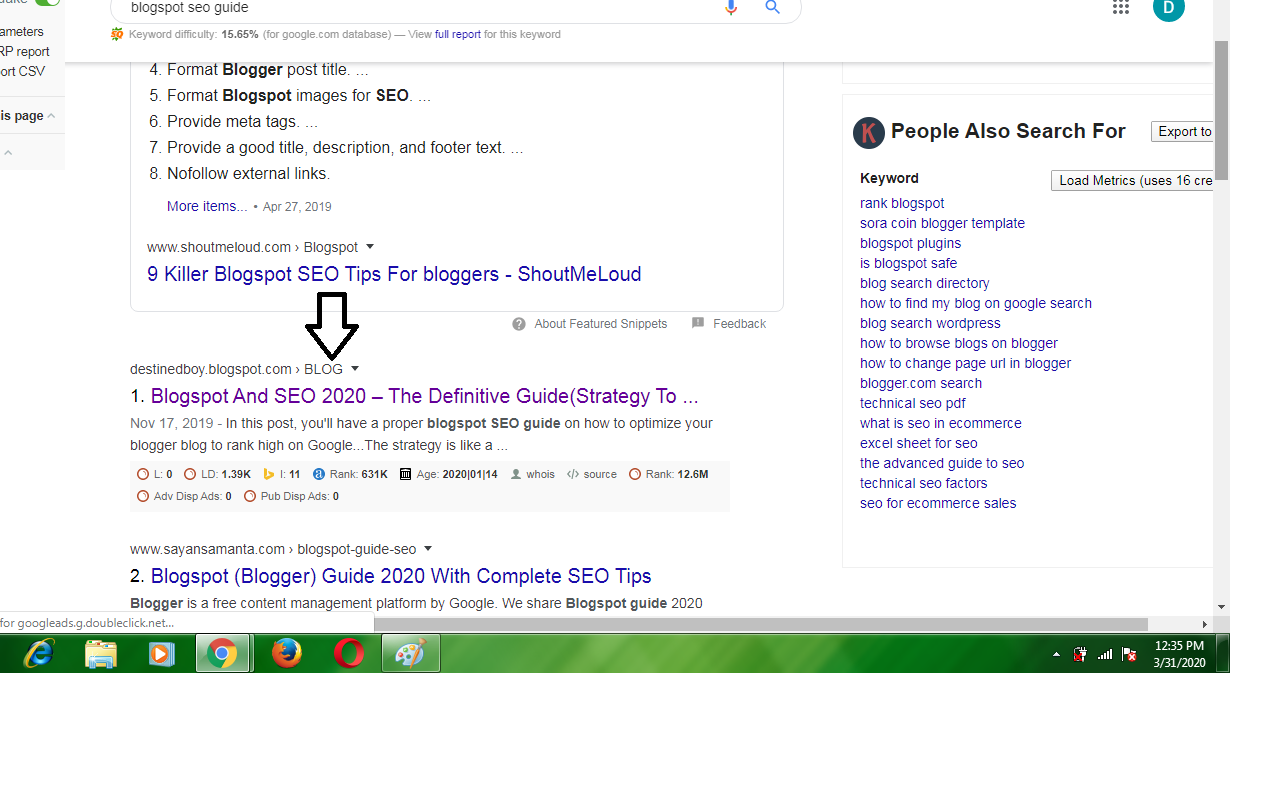Image resolution: width=1280 pixels, height=800 pixels.
Task: Open the Google account avatar 'D'
Action: coord(1168,8)
